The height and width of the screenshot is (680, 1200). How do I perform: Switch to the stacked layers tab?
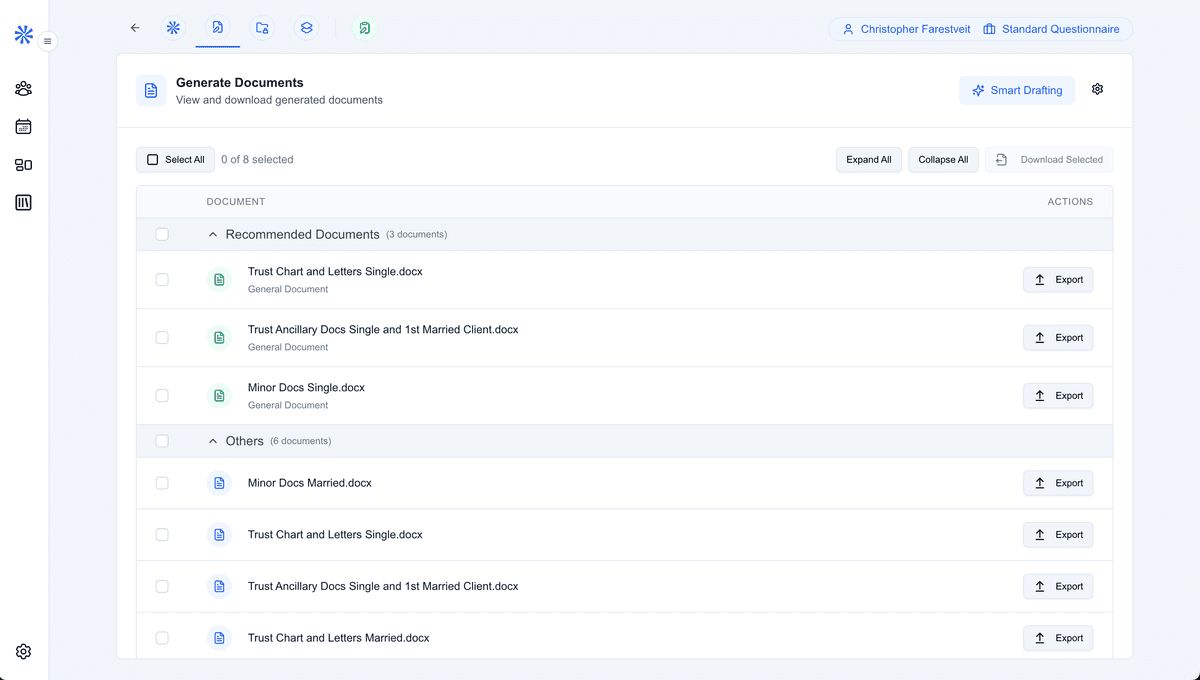click(307, 28)
